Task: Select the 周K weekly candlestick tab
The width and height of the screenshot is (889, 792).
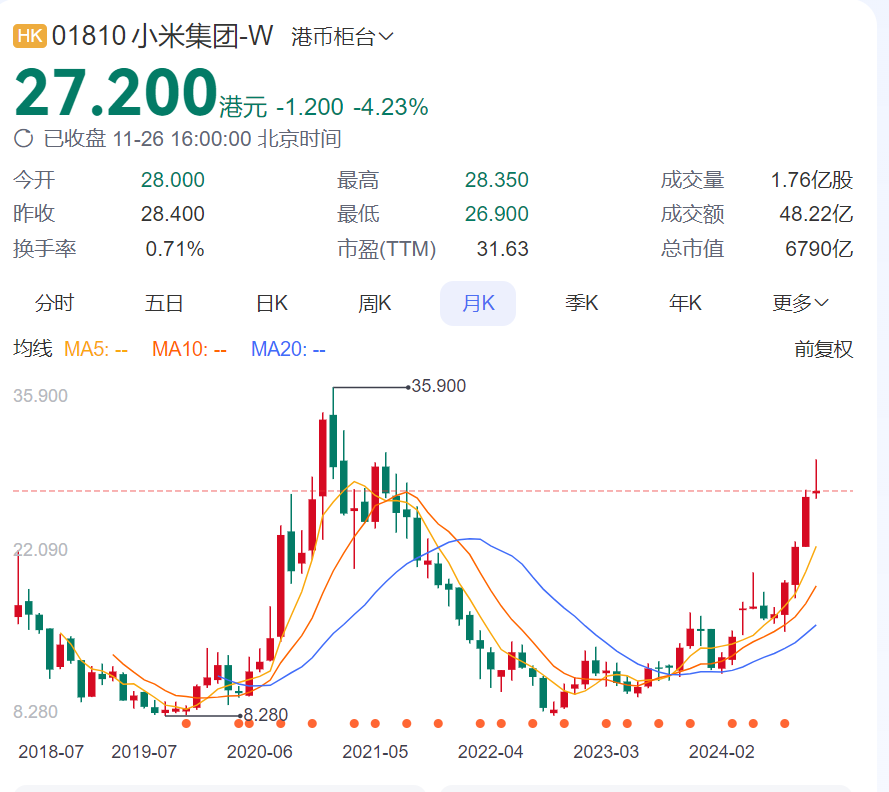Action: (x=375, y=303)
